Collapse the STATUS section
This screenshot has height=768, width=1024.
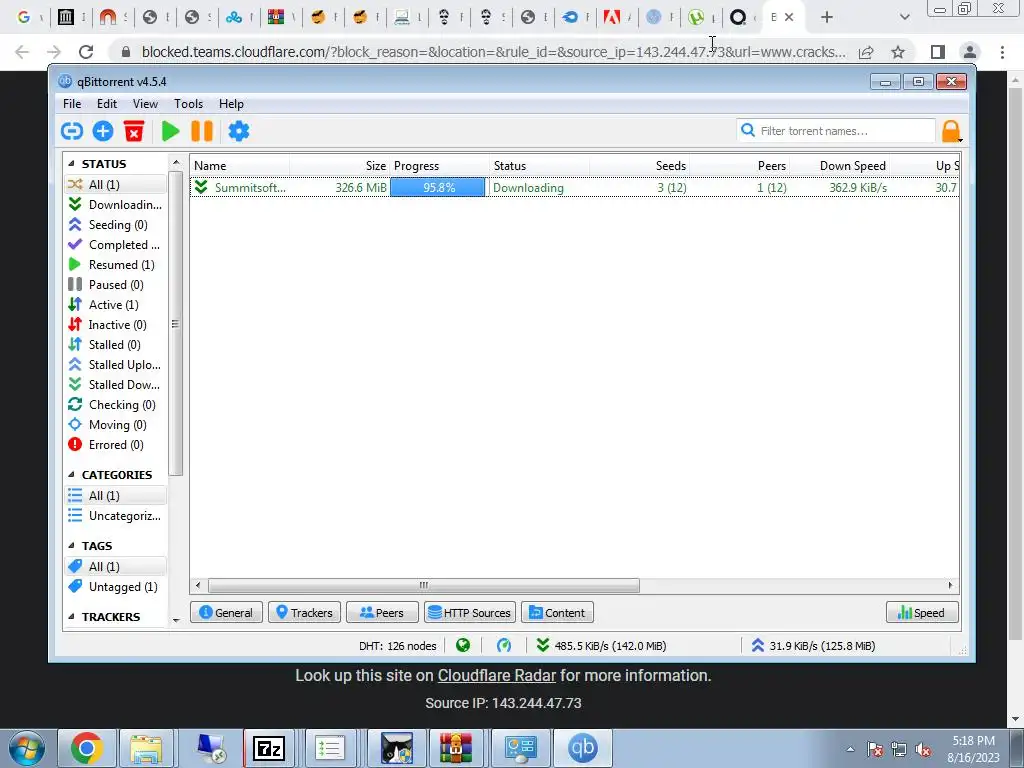71,164
